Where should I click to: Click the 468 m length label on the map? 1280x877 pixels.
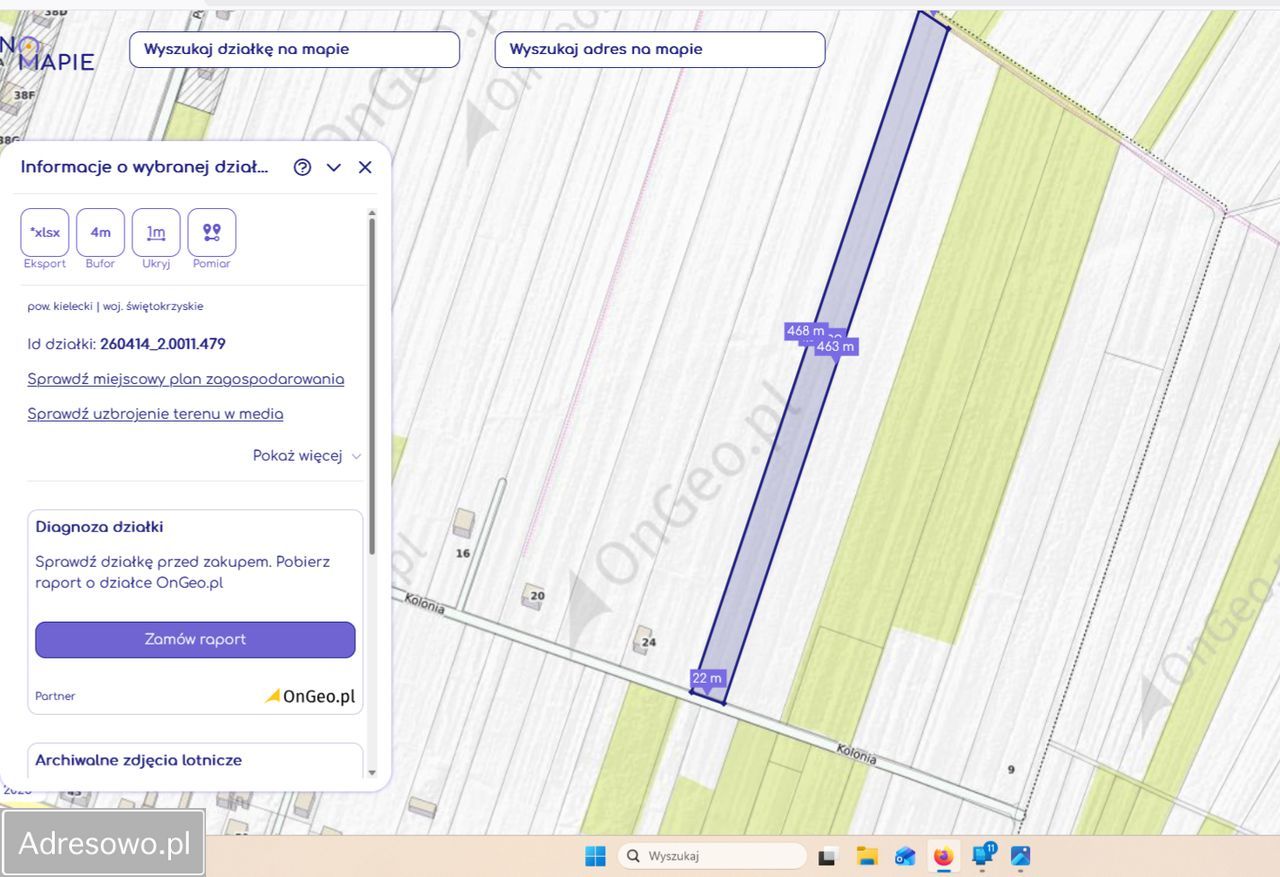pyautogui.click(x=805, y=331)
